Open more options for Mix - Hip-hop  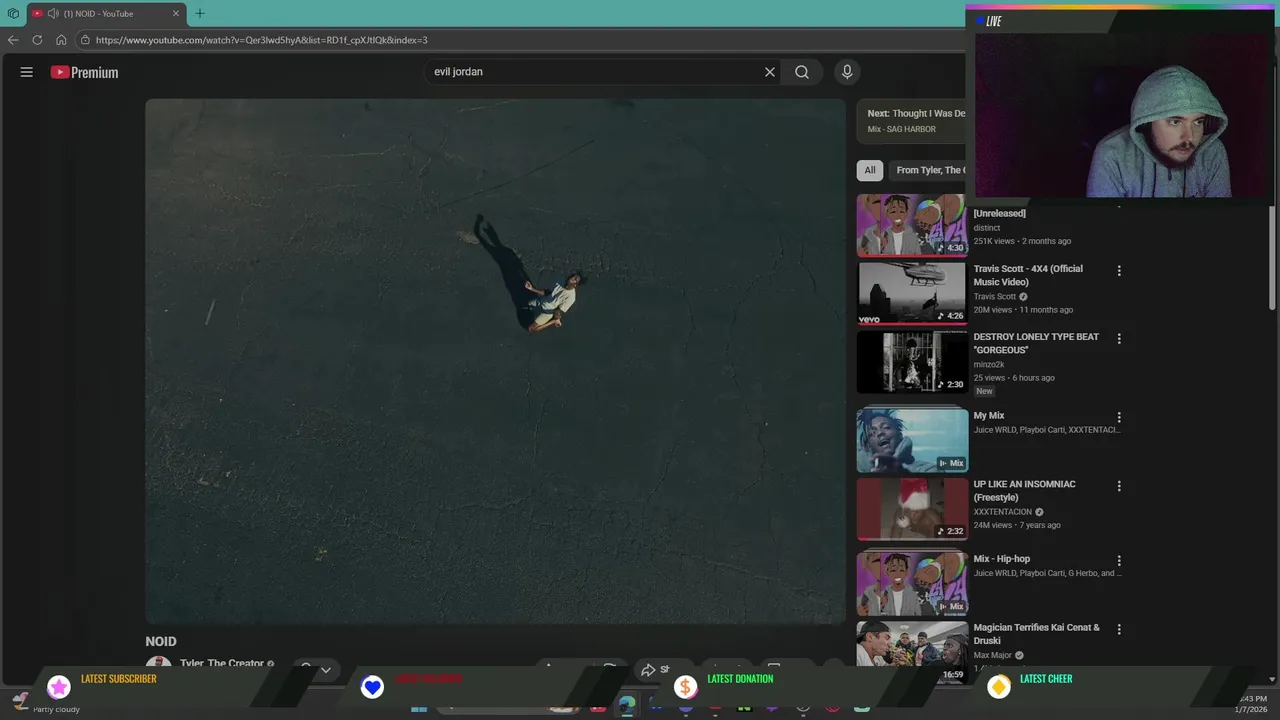click(1119, 561)
